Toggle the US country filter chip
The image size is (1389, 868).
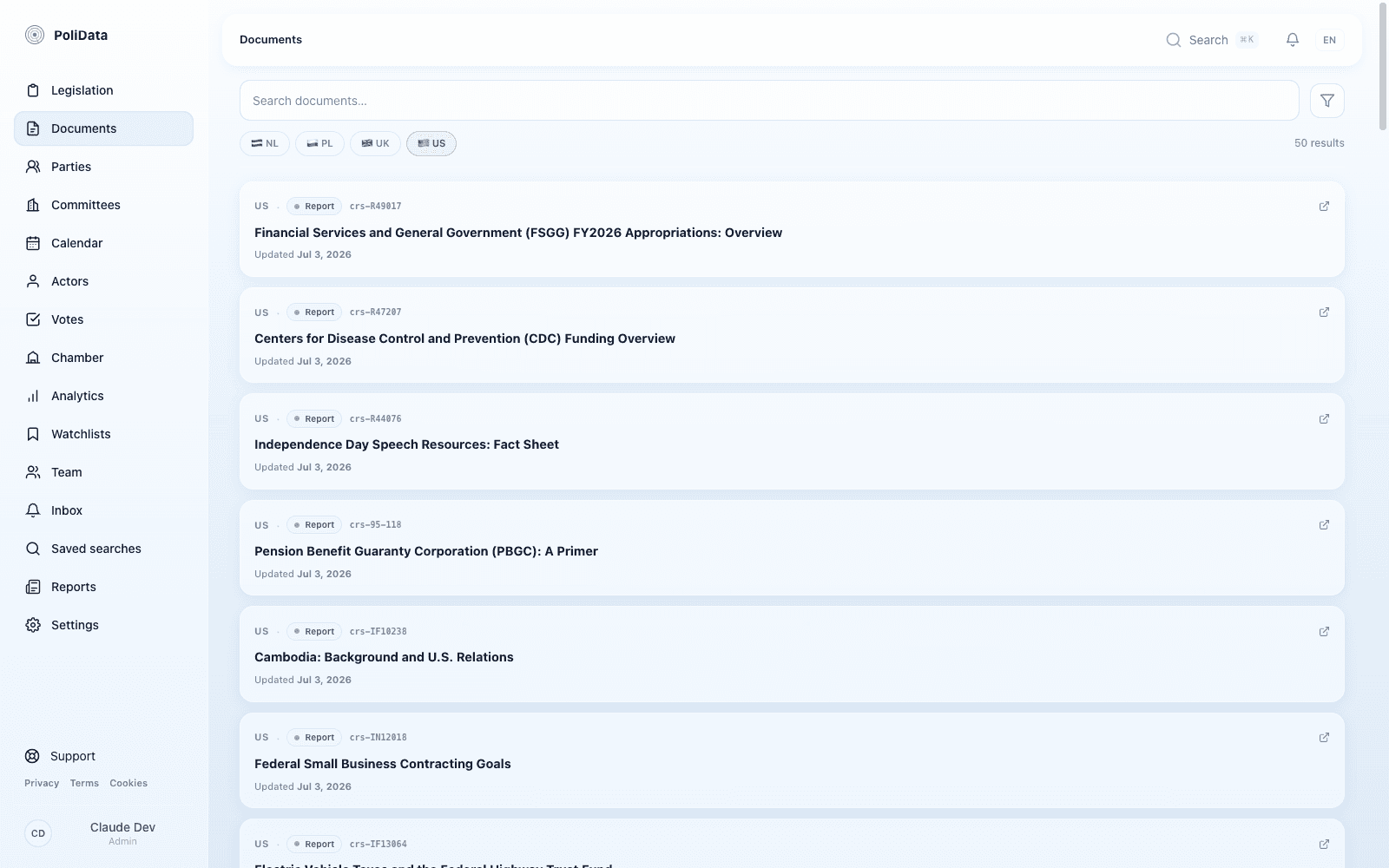coord(431,143)
